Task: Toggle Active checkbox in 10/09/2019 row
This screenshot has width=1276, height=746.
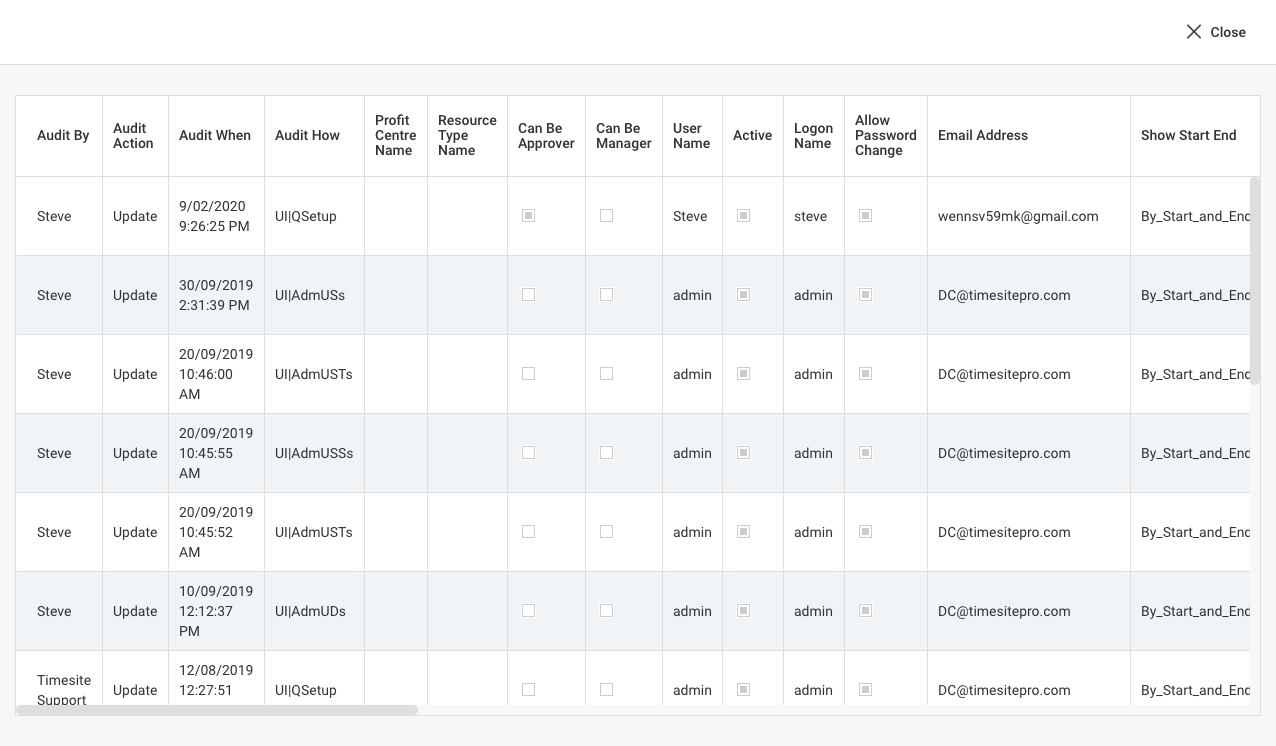Action: click(743, 611)
